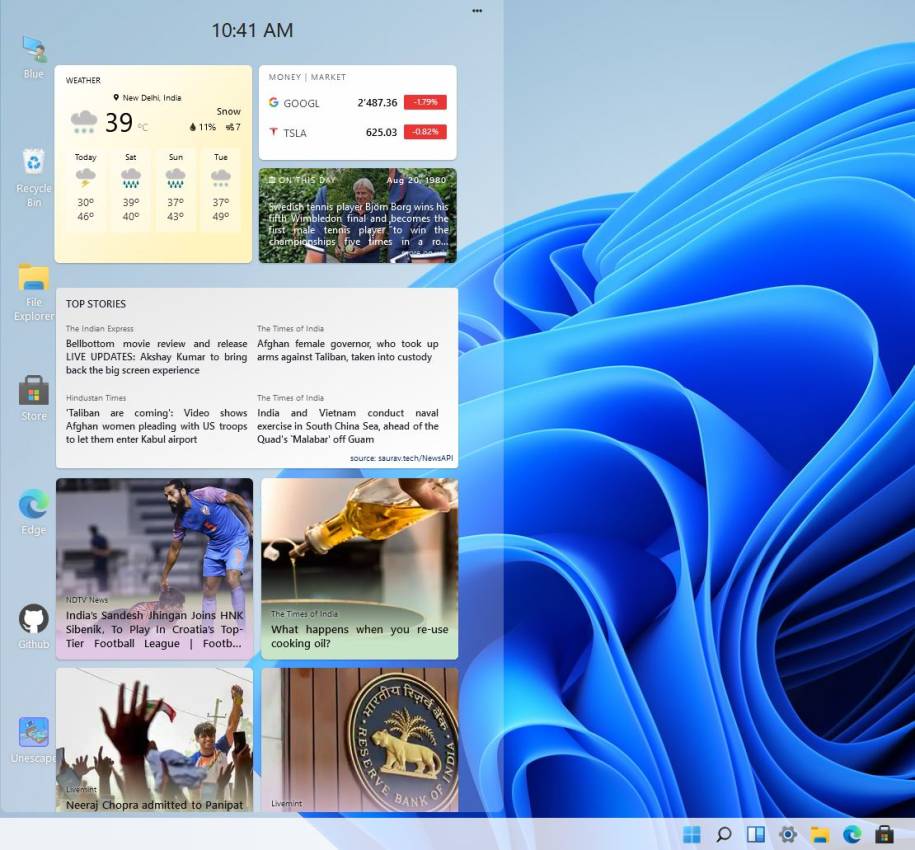The width and height of the screenshot is (915, 850).
Task: Click Aug 20, 1980 date label
Action: (416, 180)
